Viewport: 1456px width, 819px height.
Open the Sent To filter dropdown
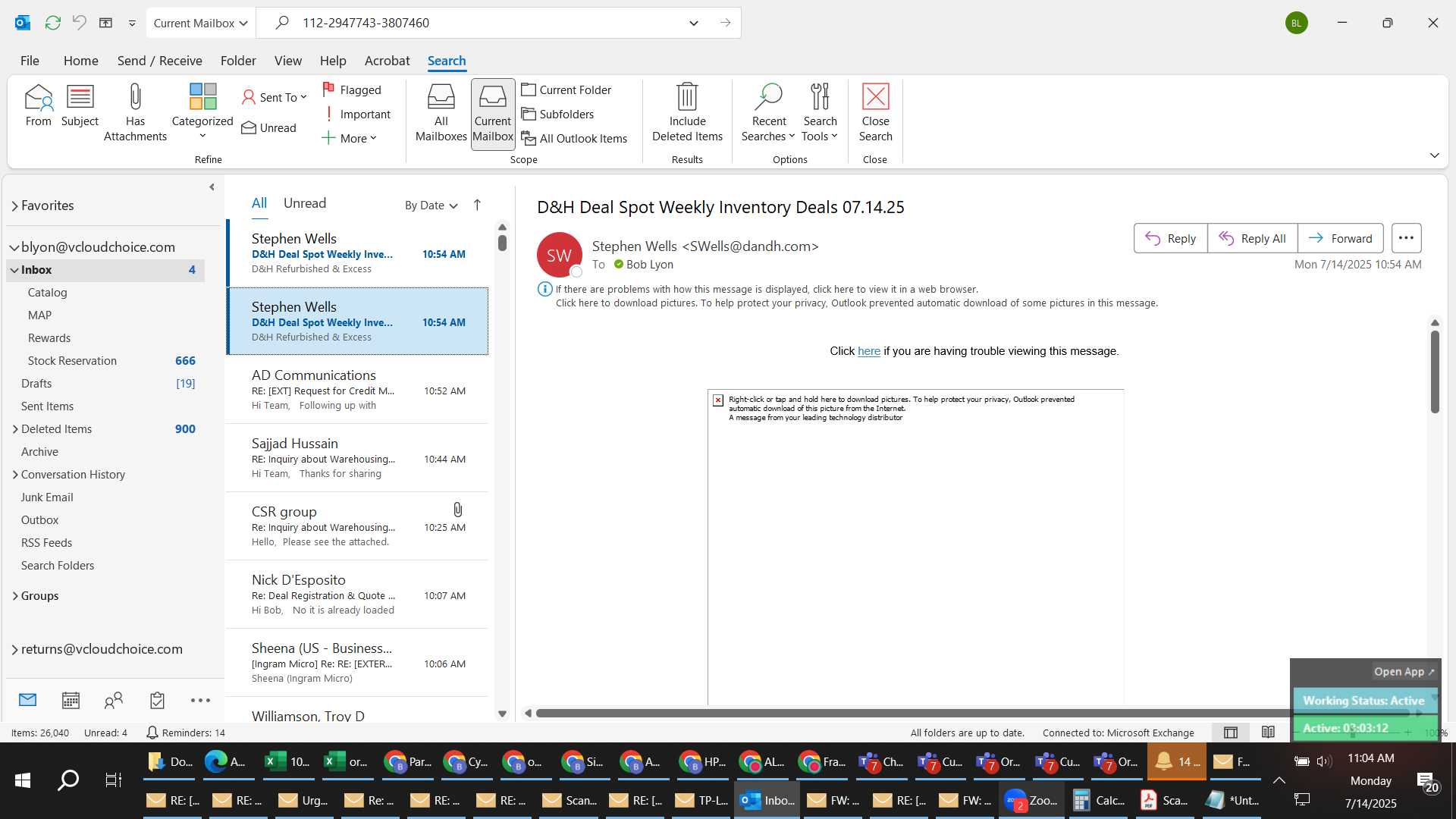274,97
